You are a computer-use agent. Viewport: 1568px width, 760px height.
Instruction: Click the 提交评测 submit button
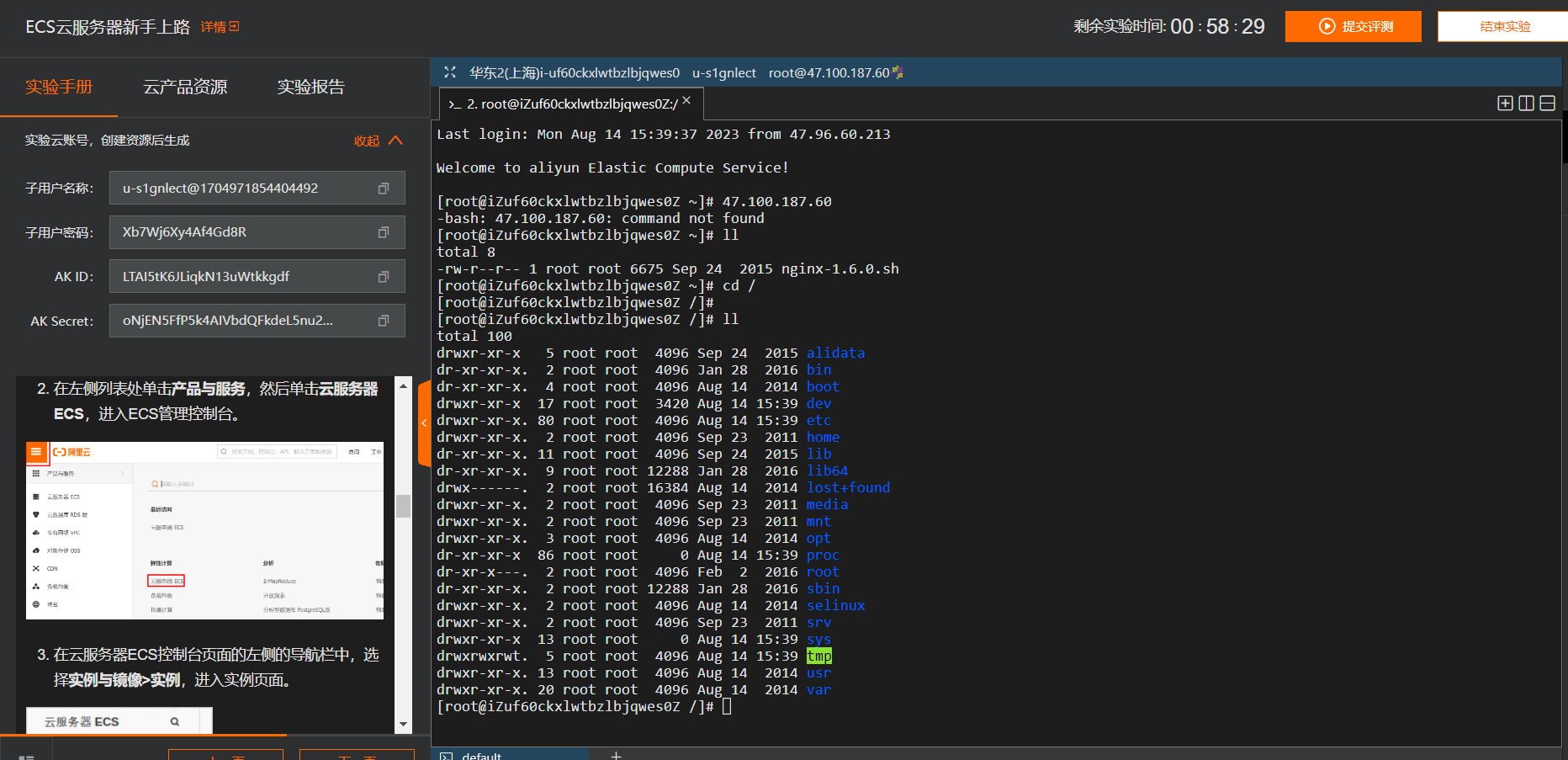[x=1353, y=26]
